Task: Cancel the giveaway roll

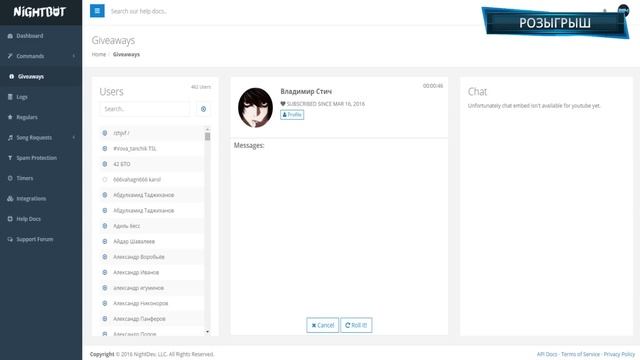Action: 322,325
